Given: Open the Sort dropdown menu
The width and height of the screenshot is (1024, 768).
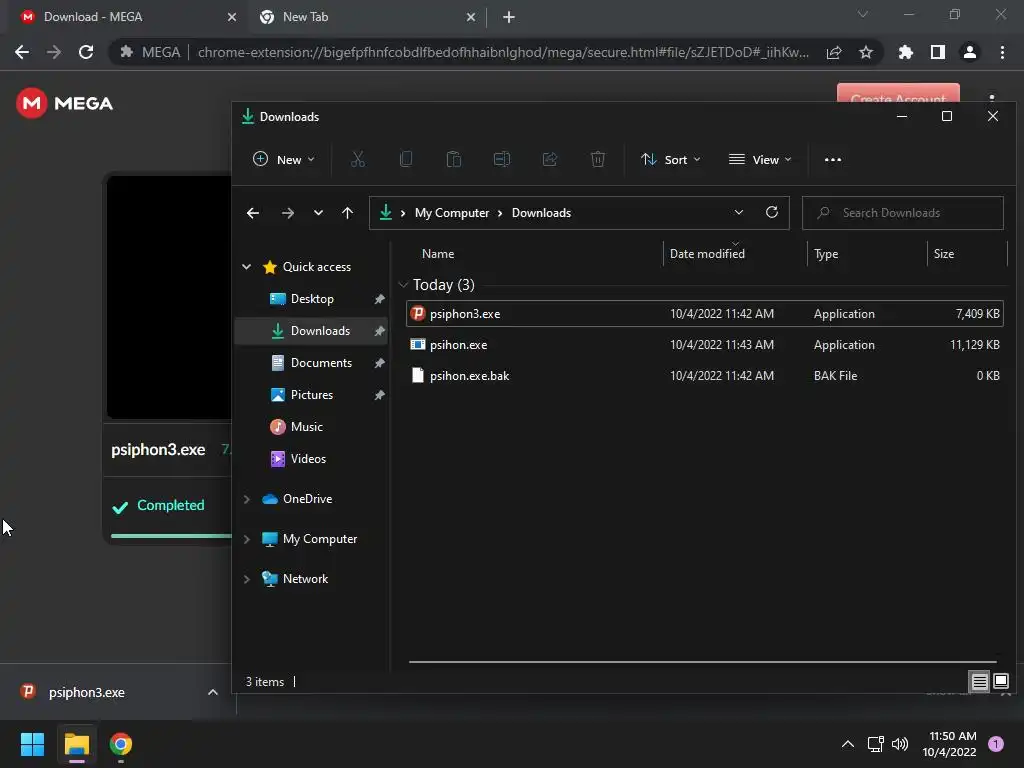Looking at the screenshot, I should click(x=671, y=159).
